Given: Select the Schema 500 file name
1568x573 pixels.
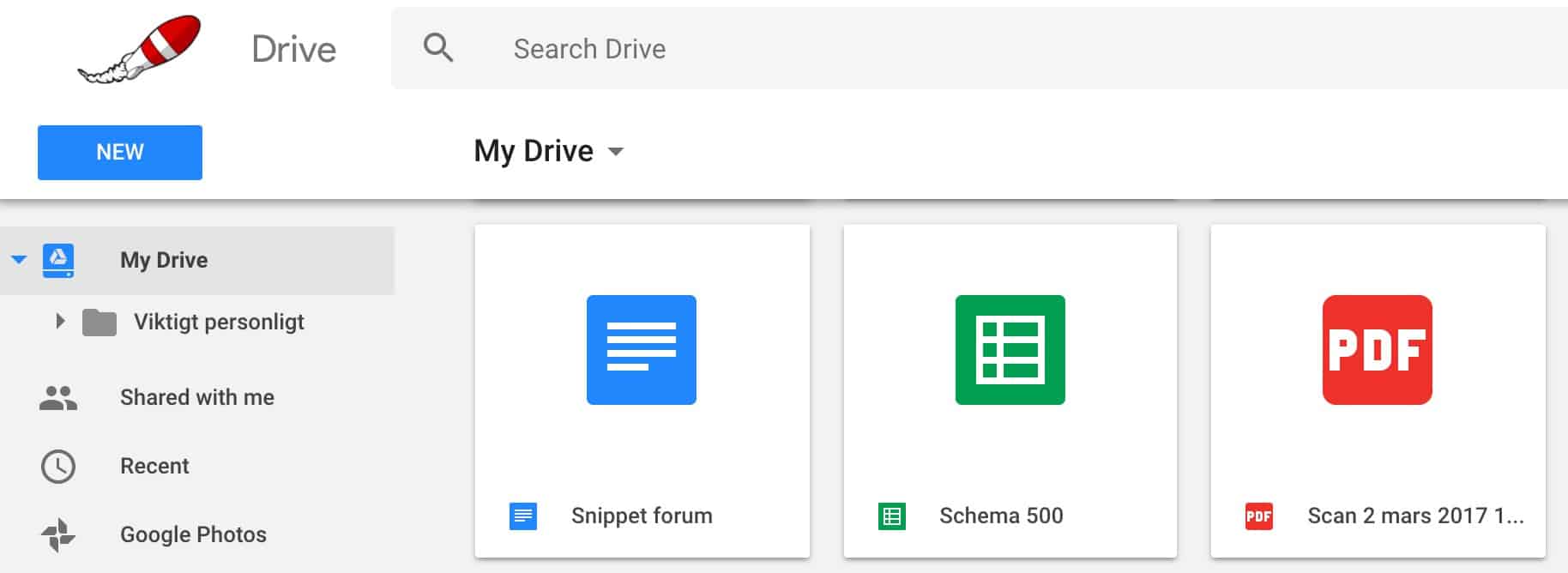Looking at the screenshot, I should point(1001,516).
